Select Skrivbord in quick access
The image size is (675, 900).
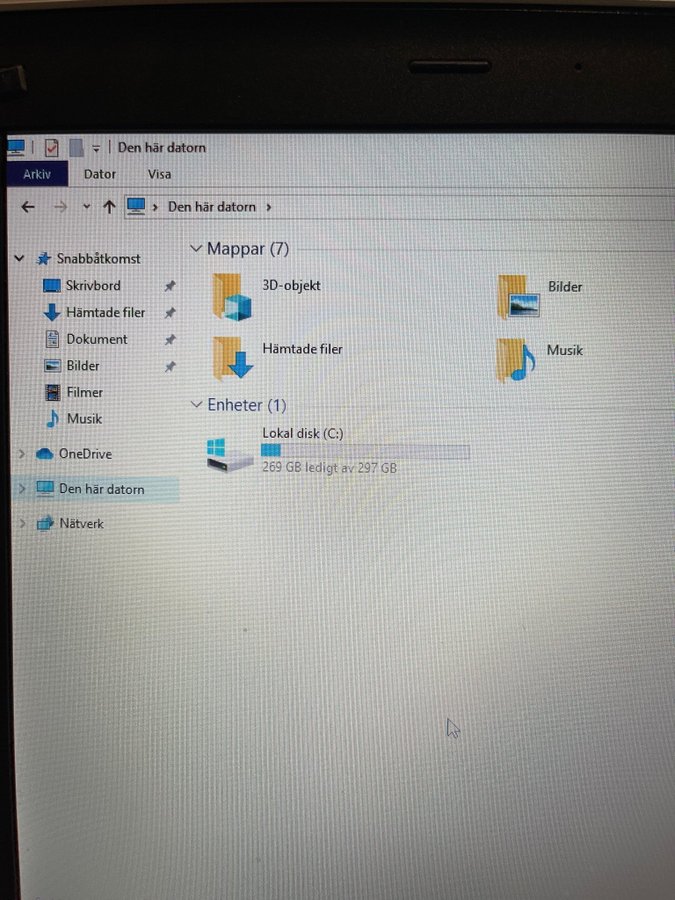pyautogui.click(x=92, y=286)
